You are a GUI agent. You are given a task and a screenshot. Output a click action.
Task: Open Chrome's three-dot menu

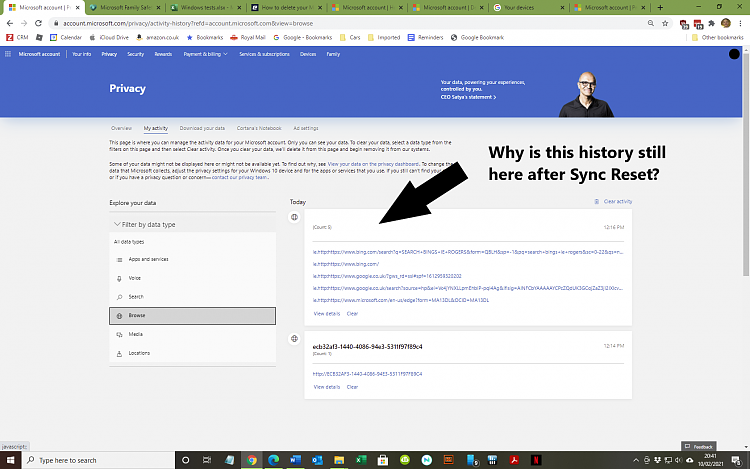pyautogui.click(x=740, y=23)
